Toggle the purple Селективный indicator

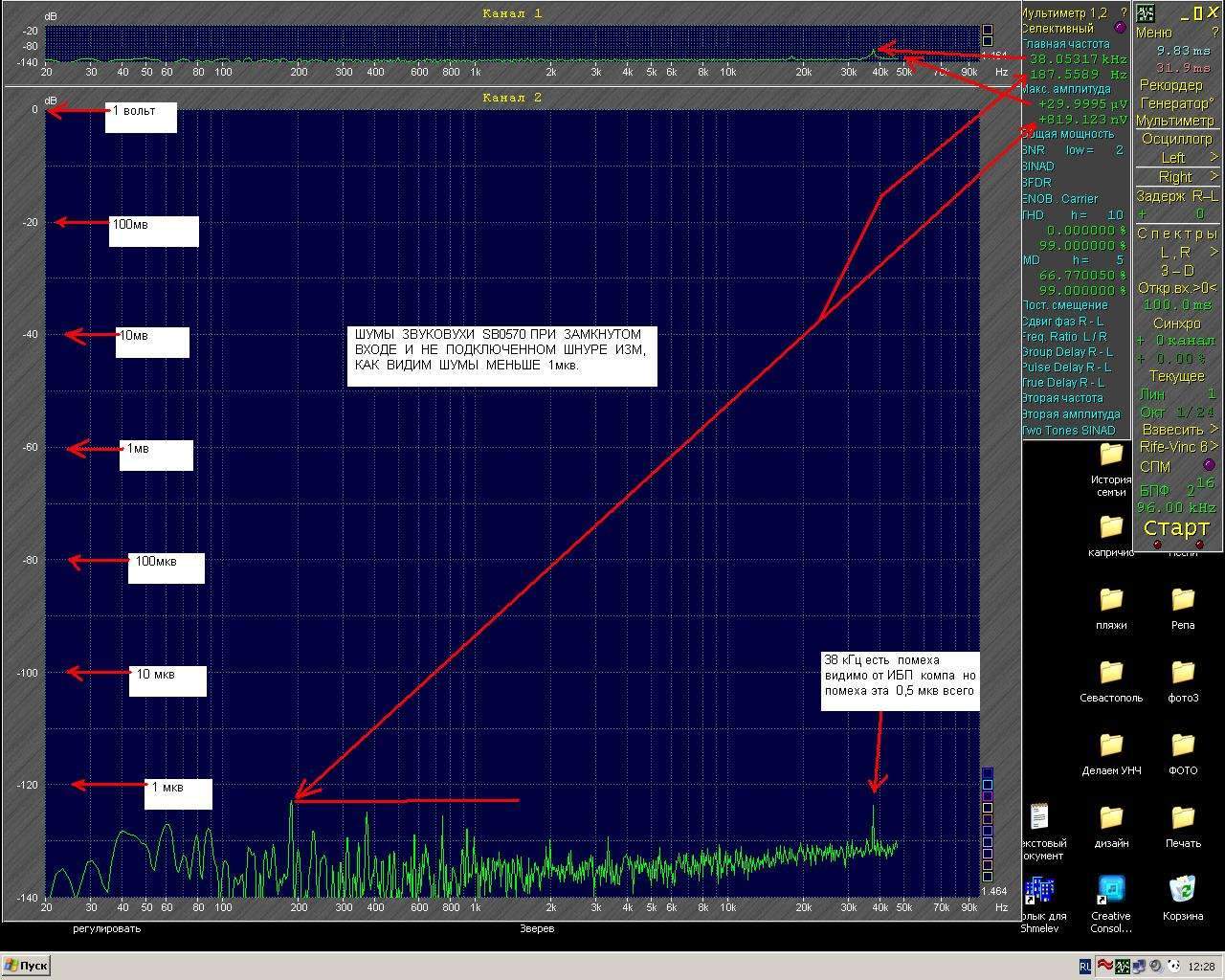(1121, 29)
